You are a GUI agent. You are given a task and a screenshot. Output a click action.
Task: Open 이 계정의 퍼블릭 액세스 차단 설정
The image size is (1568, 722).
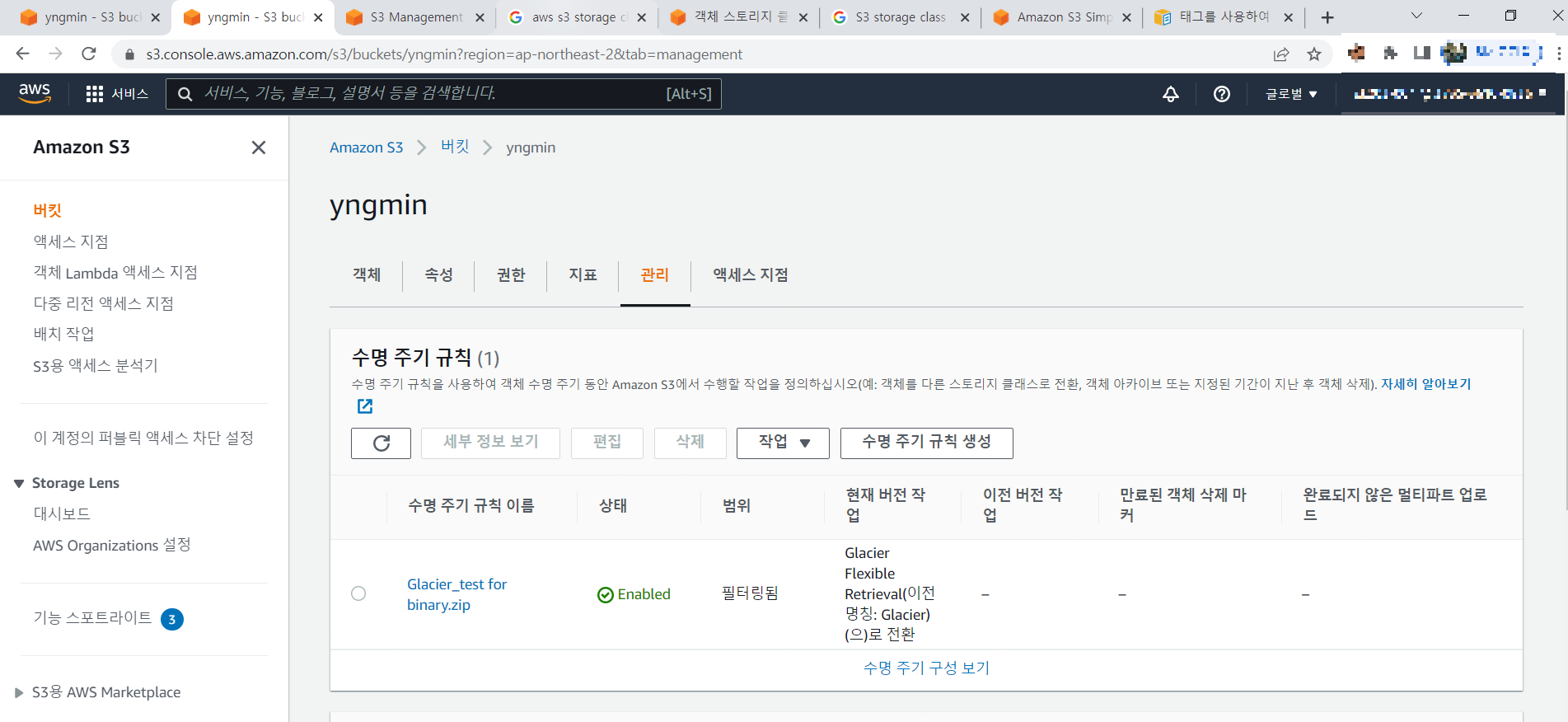[143, 438]
